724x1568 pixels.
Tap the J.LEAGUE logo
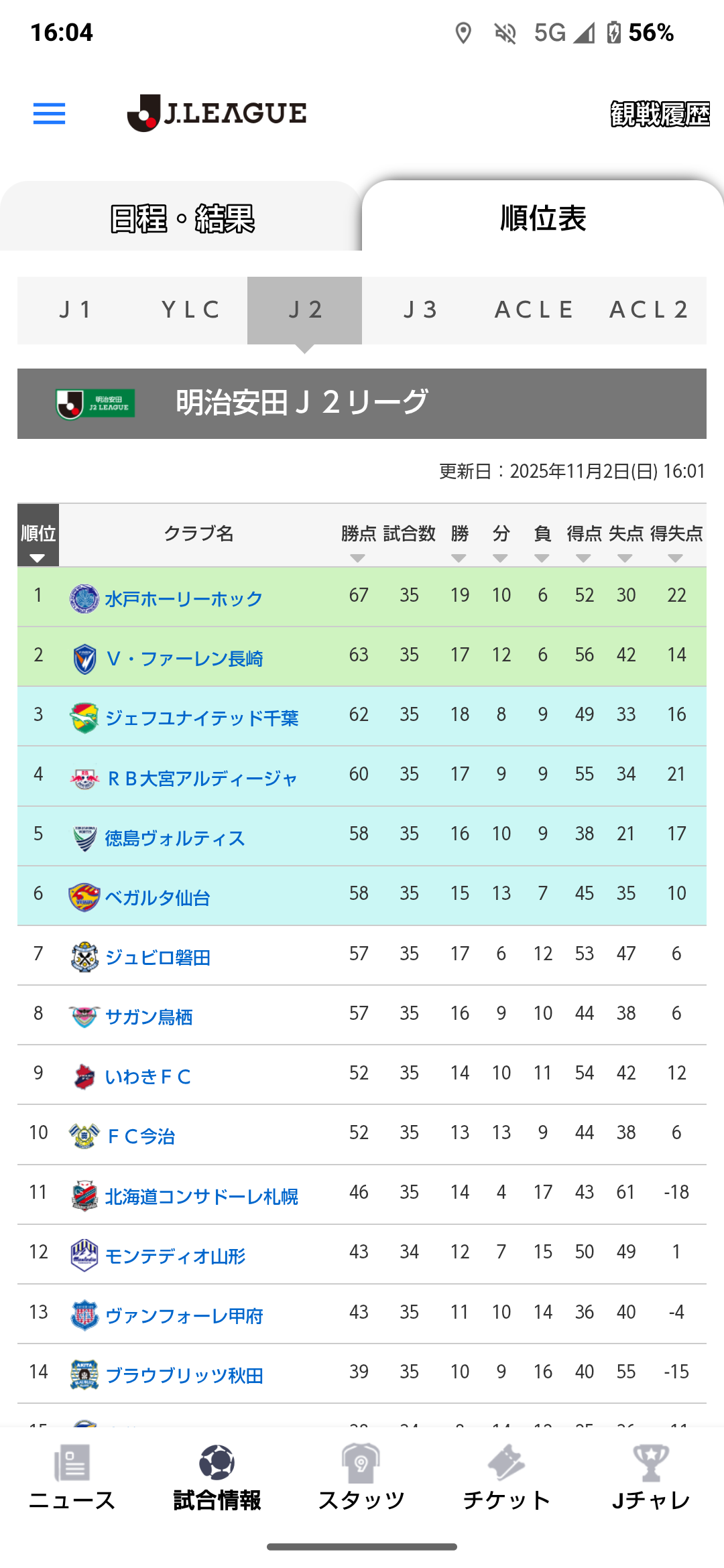(217, 113)
